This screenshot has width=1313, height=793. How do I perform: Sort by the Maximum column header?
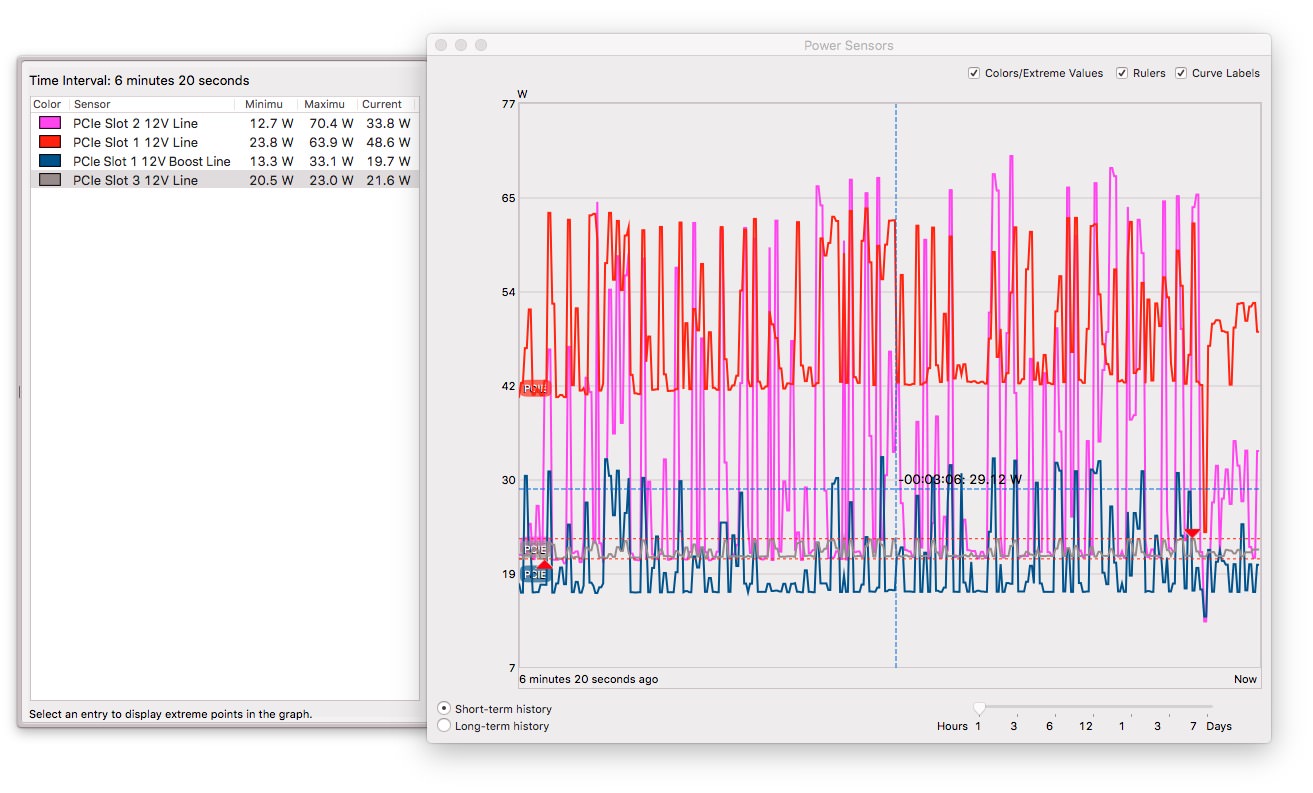pos(326,104)
